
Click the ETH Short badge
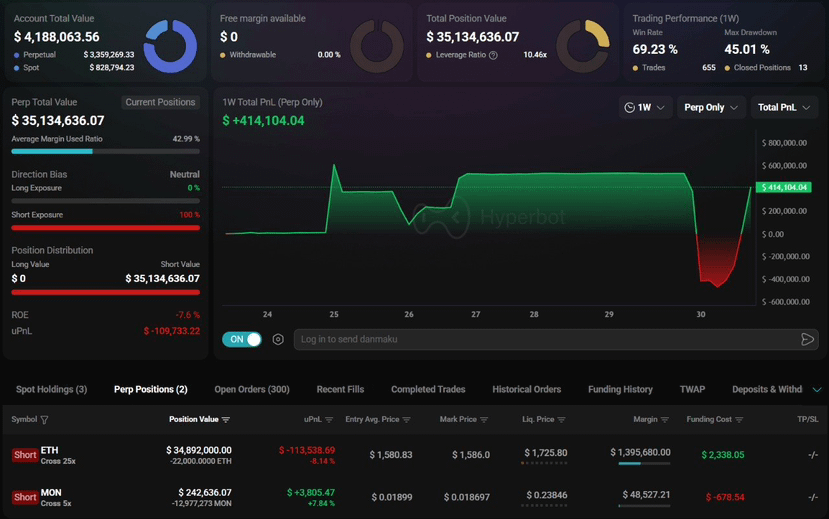point(25,455)
